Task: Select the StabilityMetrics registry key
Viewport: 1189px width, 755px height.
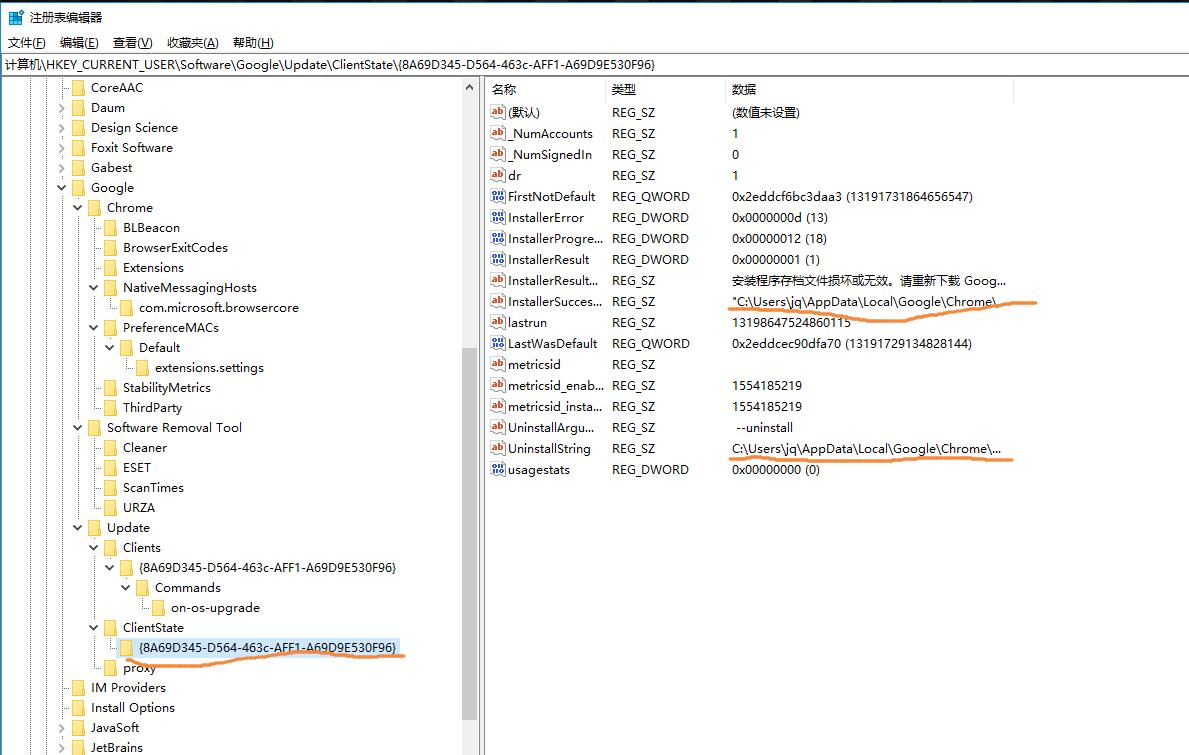Action: [x=166, y=387]
